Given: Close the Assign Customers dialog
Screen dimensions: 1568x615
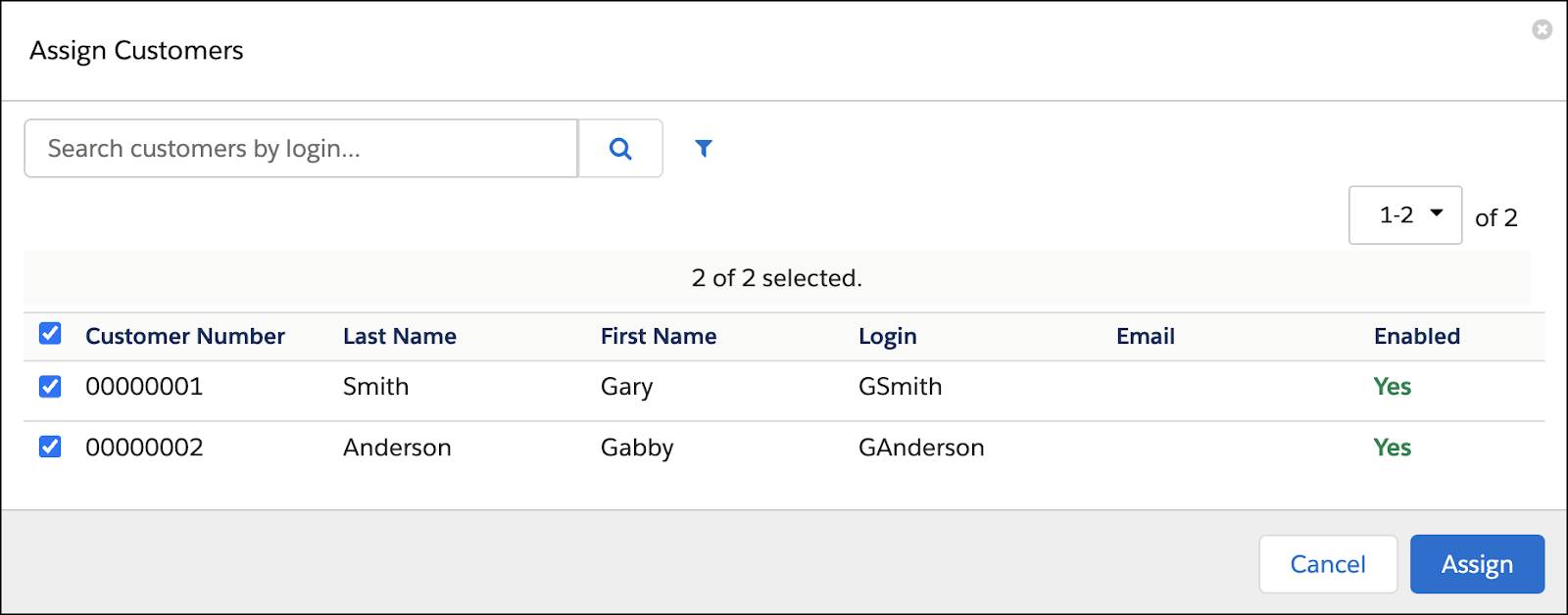Looking at the screenshot, I should pyautogui.click(x=1542, y=30).
